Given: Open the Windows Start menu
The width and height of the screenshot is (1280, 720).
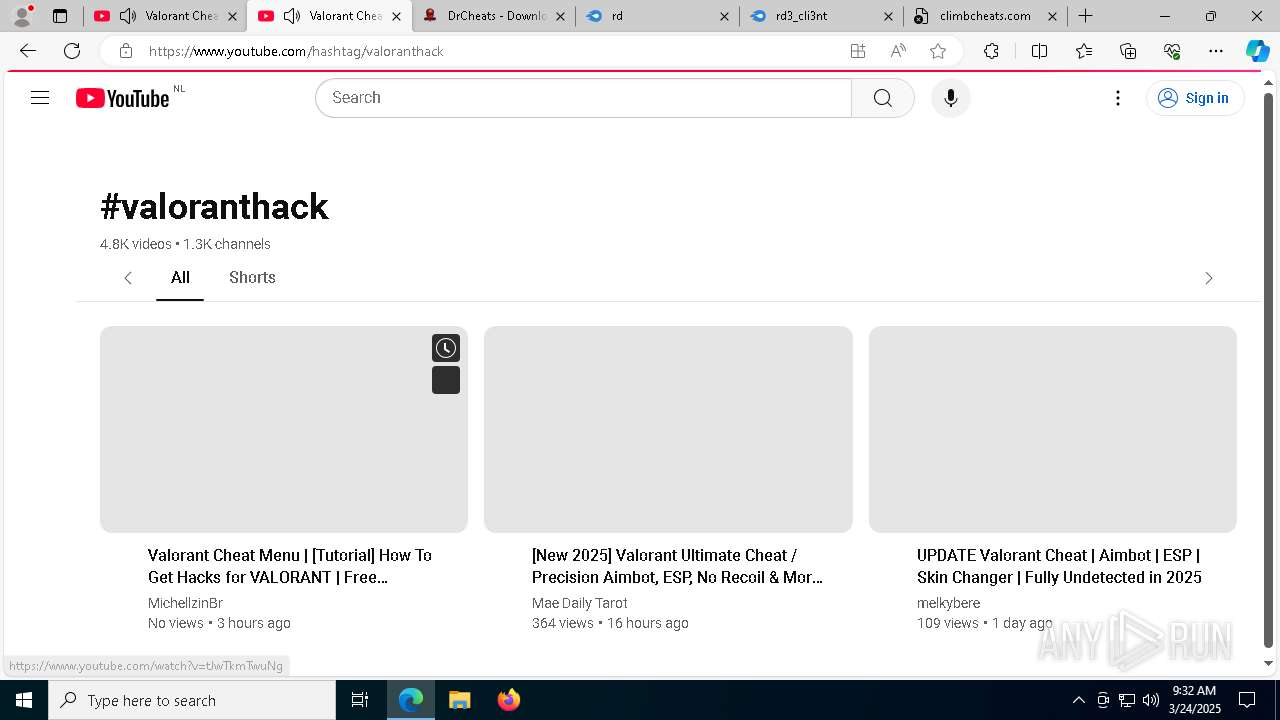Looking at the screenshot, I should coord(24,700).
